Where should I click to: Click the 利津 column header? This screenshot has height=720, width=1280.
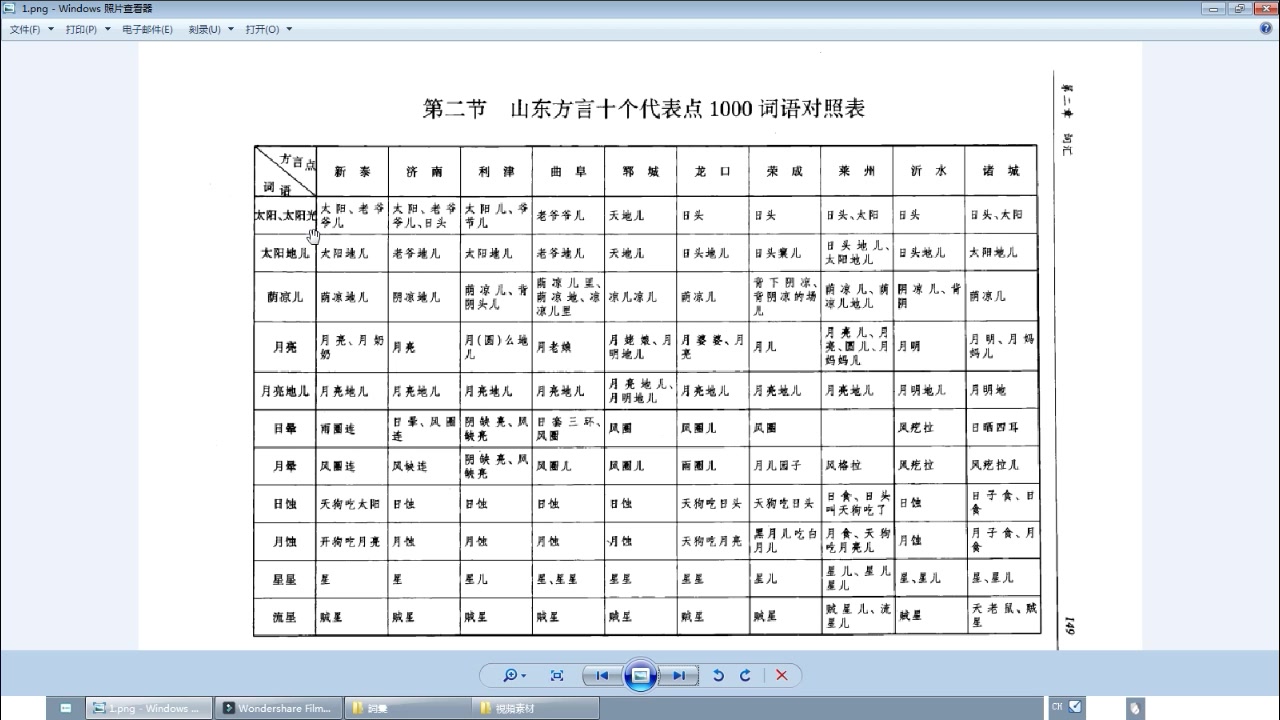point(496,172)
